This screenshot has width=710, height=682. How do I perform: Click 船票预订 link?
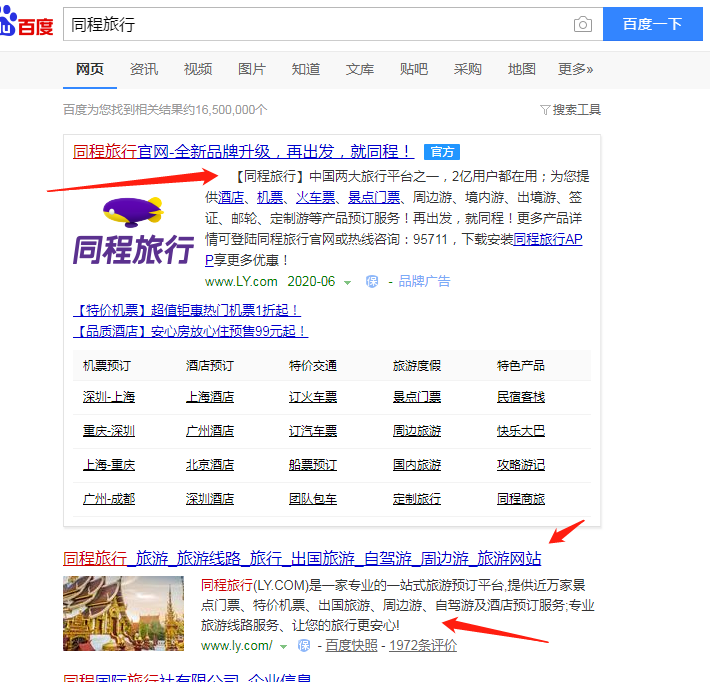[x=313, y=465]
